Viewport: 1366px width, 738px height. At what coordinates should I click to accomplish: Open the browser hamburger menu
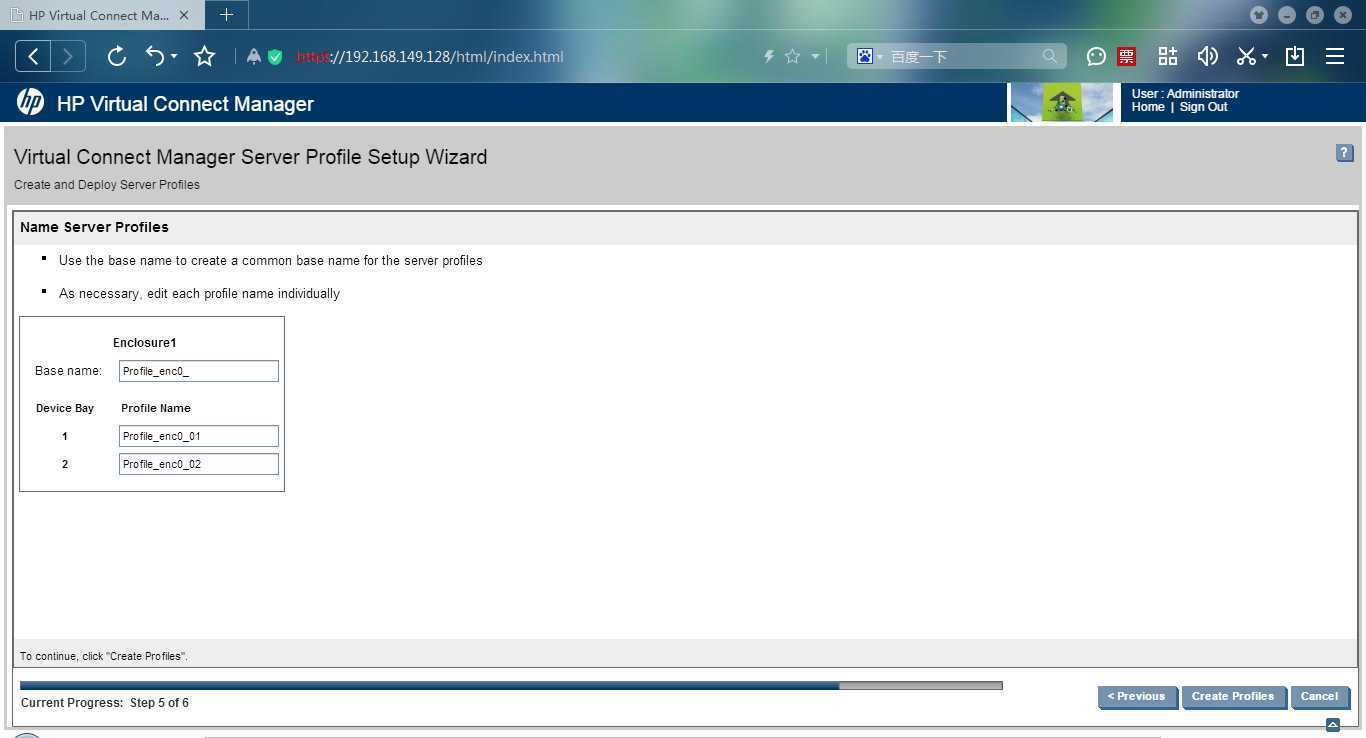[x=1335, y=56]
